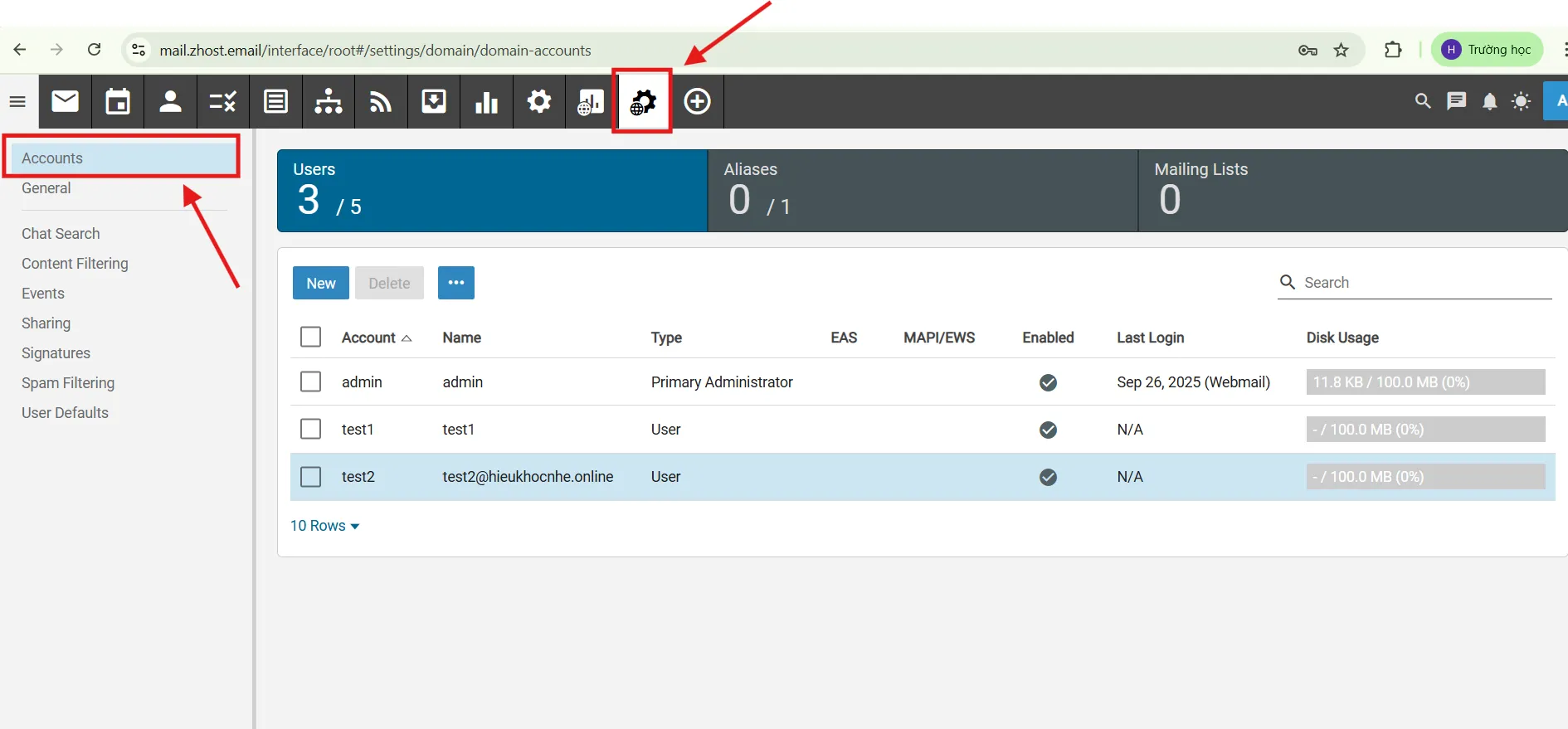Open the Calendar icon in toolbar

tap(118, 102)
